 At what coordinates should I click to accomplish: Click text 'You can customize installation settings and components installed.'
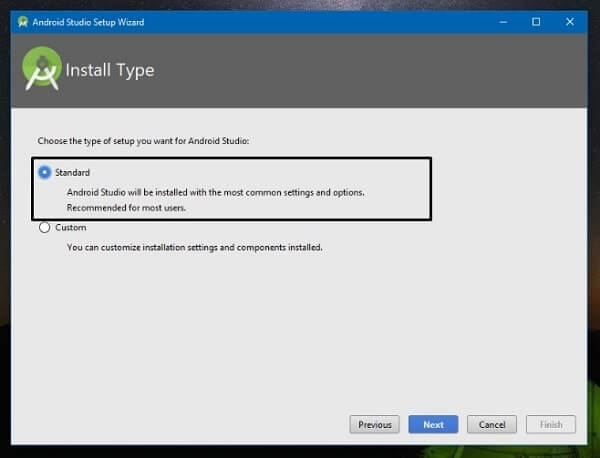click(195, 248)
